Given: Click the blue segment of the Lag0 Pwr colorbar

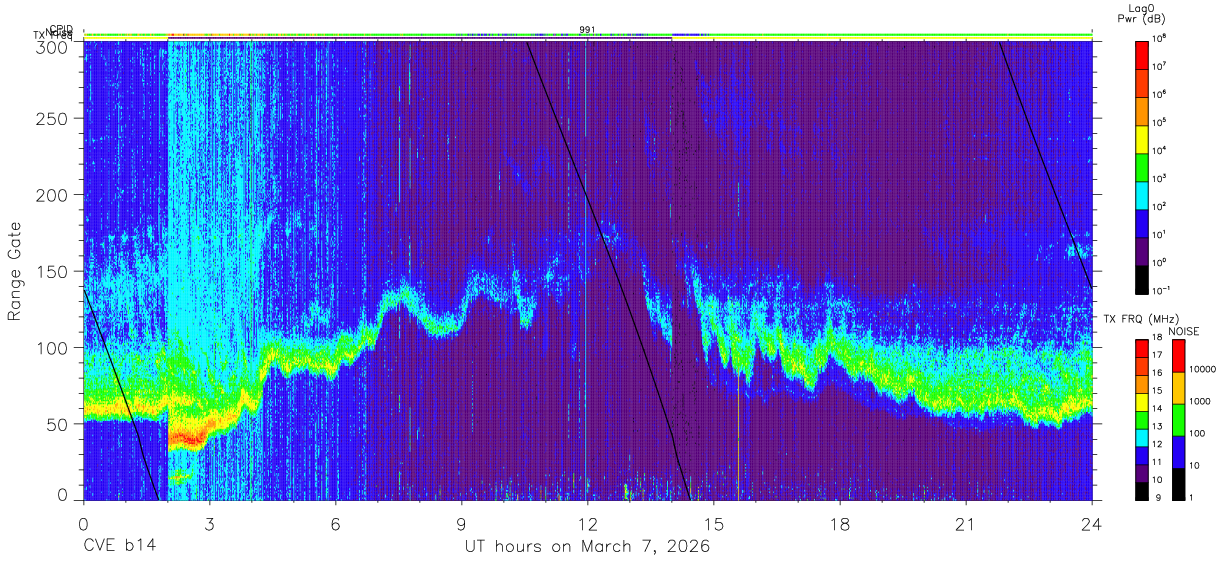Looking at the screenshot, I should [1141, 223].
